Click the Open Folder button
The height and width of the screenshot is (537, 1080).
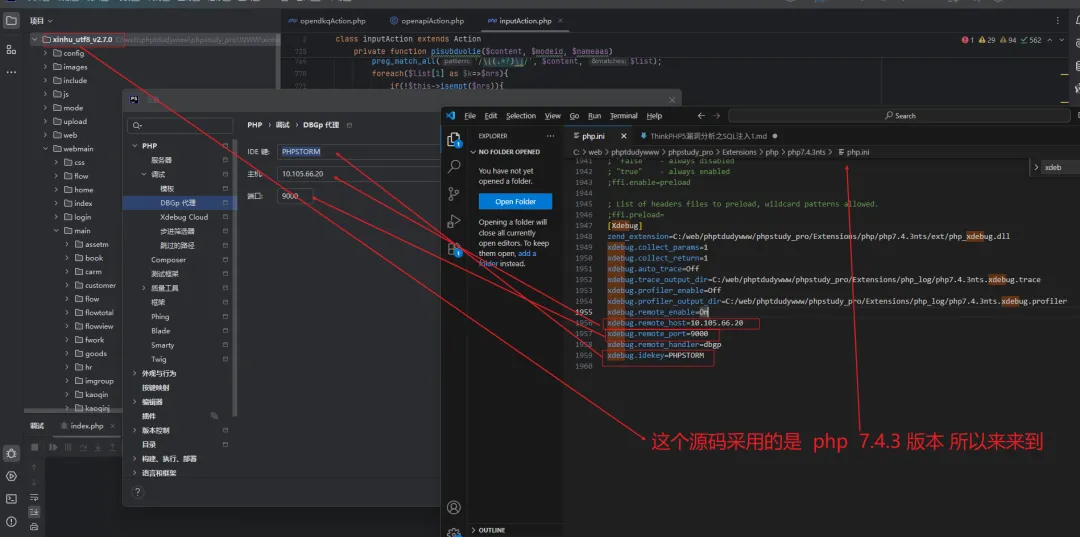[x=516, y=202]
